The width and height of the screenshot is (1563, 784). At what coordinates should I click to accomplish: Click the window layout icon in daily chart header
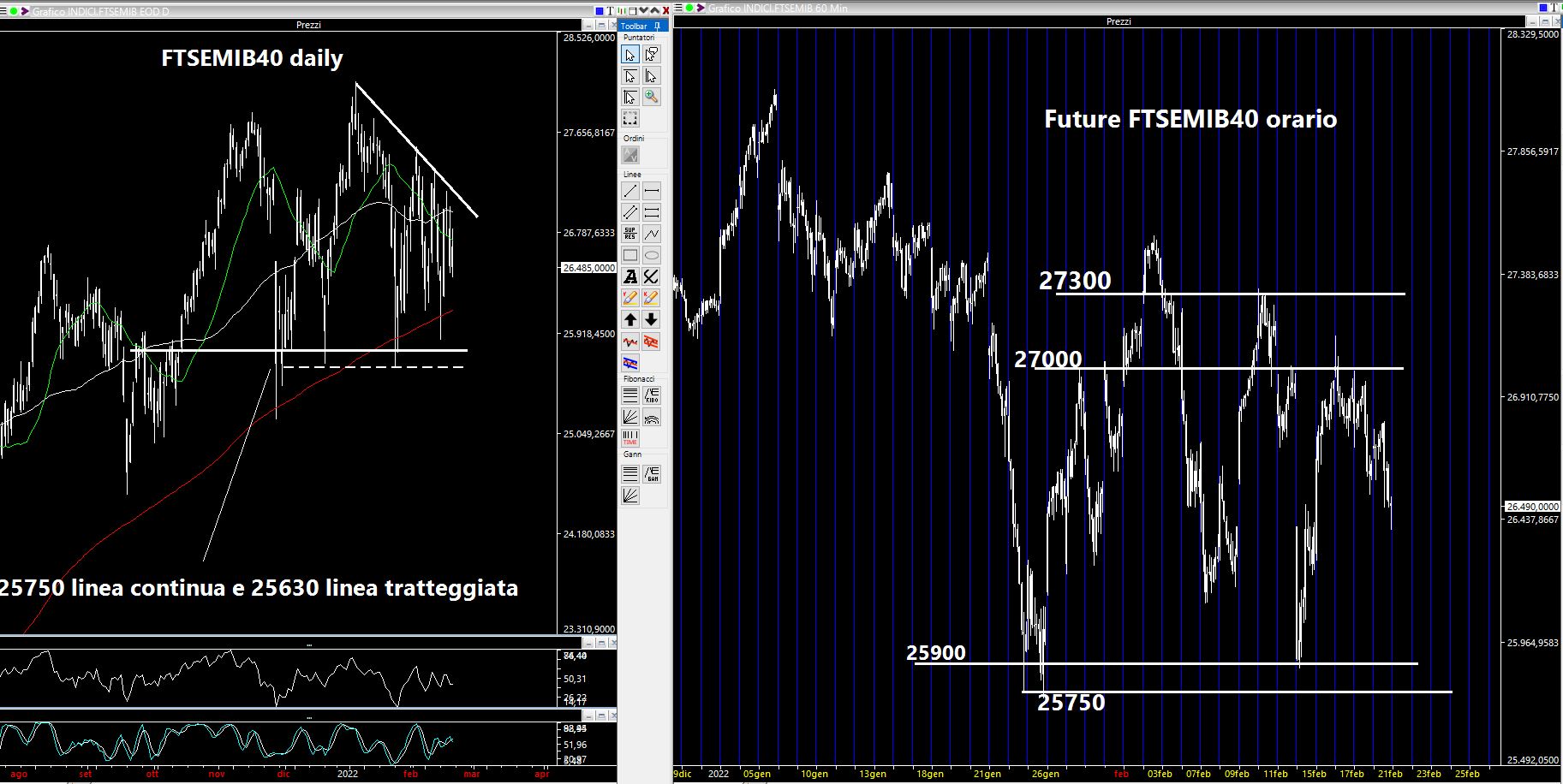pos(632,10)
